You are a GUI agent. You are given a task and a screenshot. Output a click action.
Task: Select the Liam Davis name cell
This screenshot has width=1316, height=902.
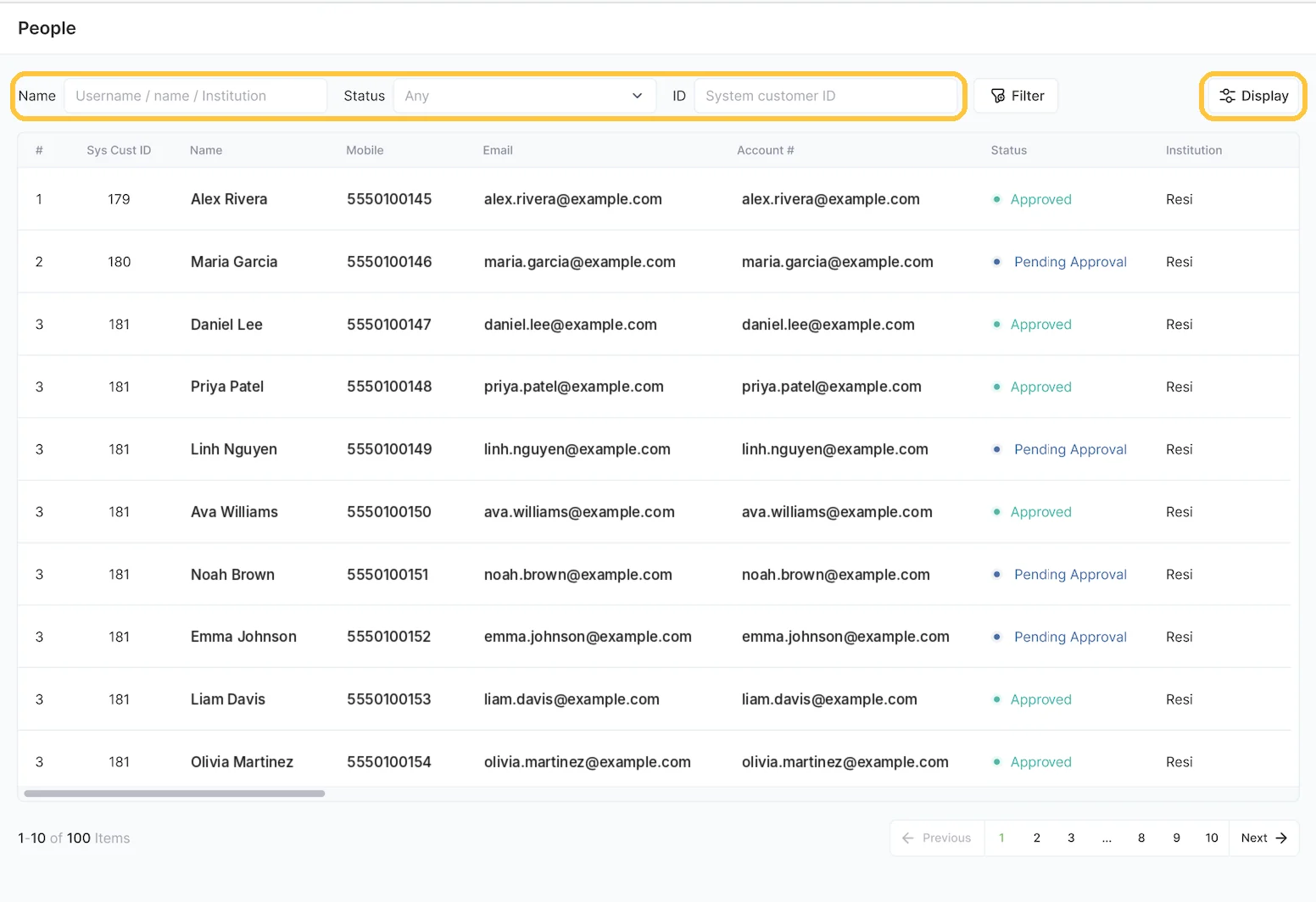(228, 699)
